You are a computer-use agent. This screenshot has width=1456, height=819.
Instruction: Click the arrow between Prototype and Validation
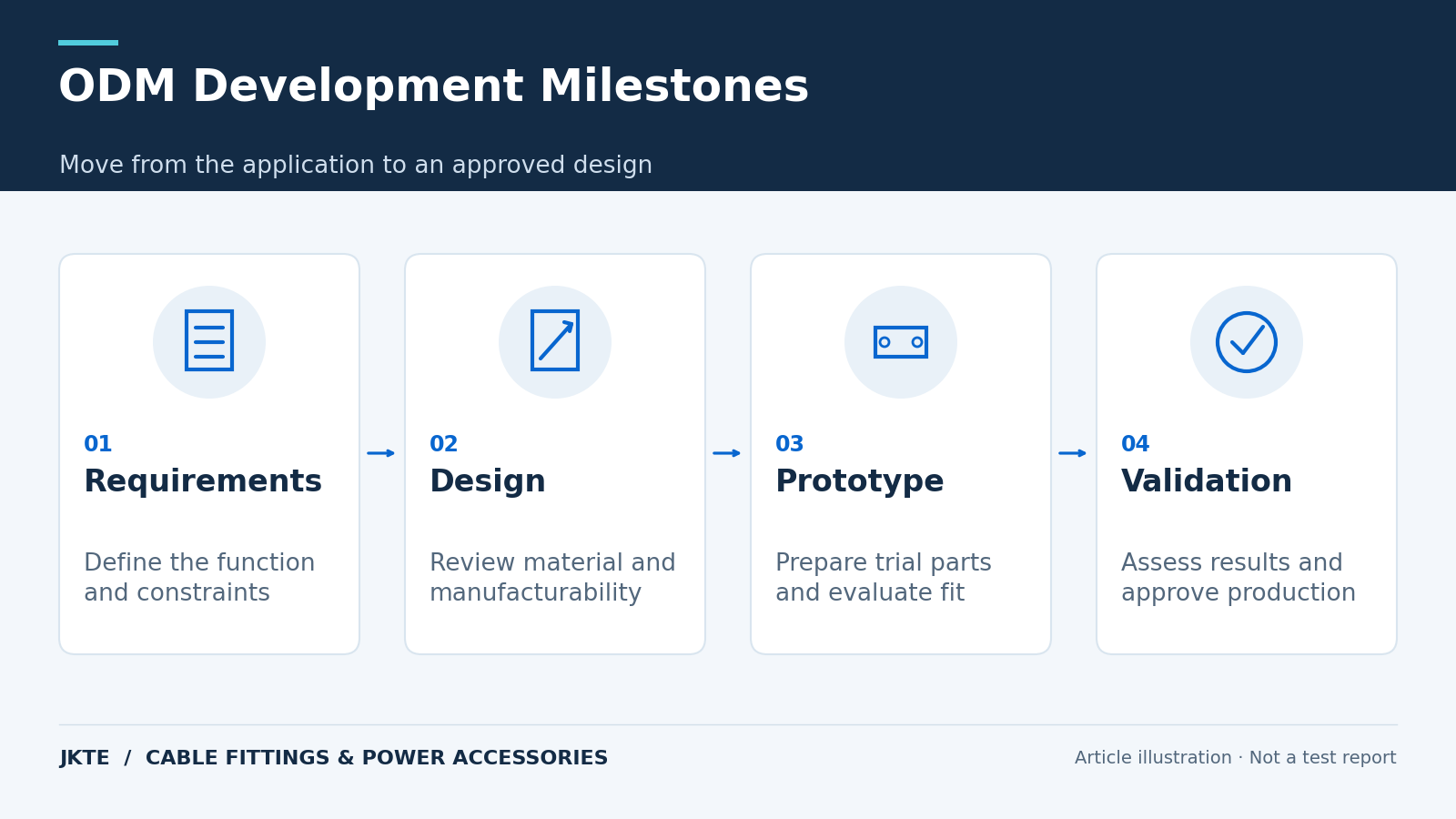tap(1073, 453)
